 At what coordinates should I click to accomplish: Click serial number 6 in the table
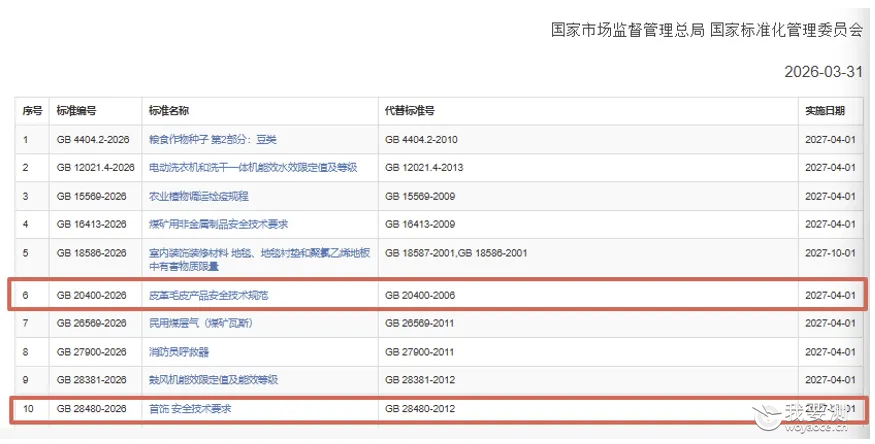coord(26,295)
